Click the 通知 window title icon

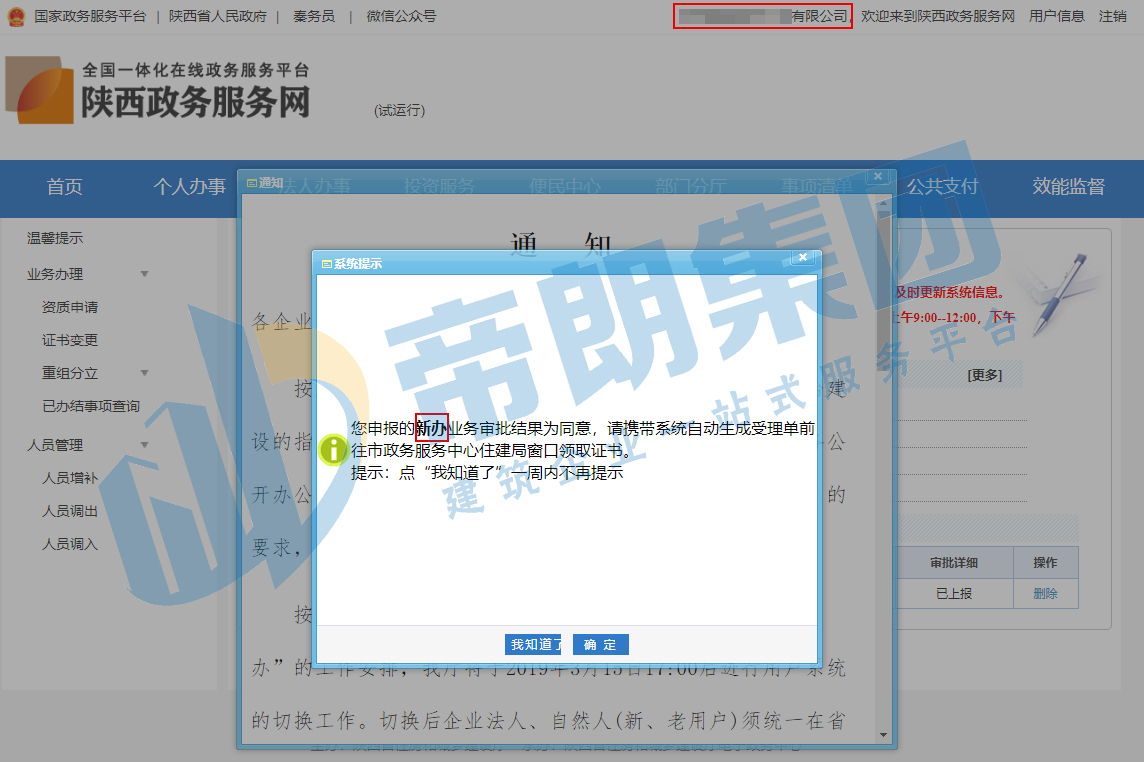[x=252, y=182]
